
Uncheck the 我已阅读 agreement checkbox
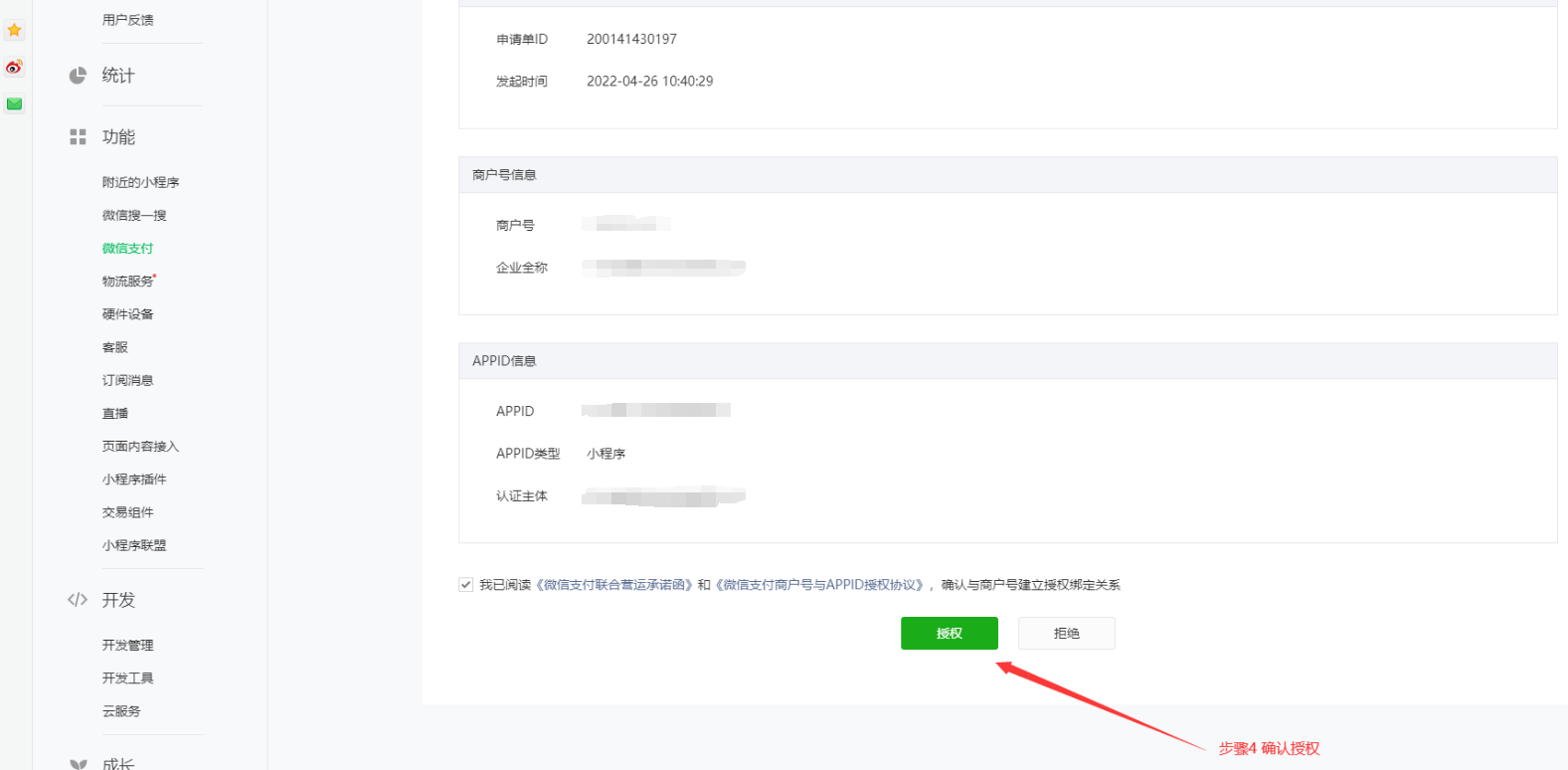465,585
